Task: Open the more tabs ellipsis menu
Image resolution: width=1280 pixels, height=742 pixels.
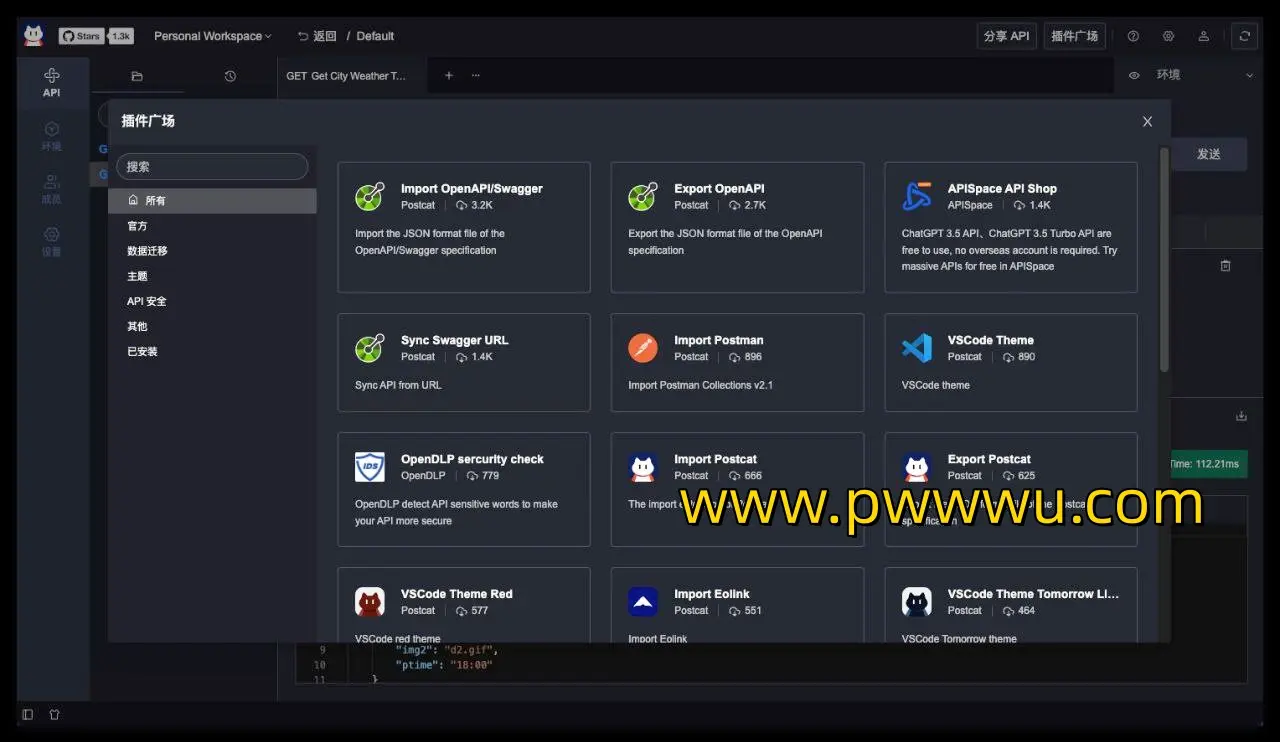Action: tap(476, 75)
